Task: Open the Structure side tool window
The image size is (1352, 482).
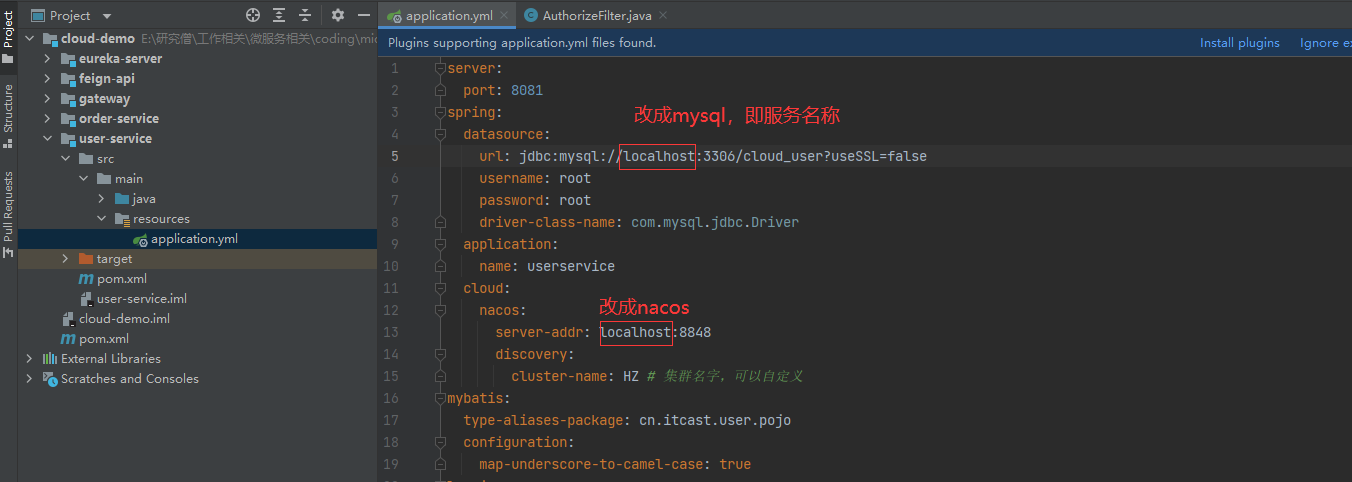Action: [8, 114]
